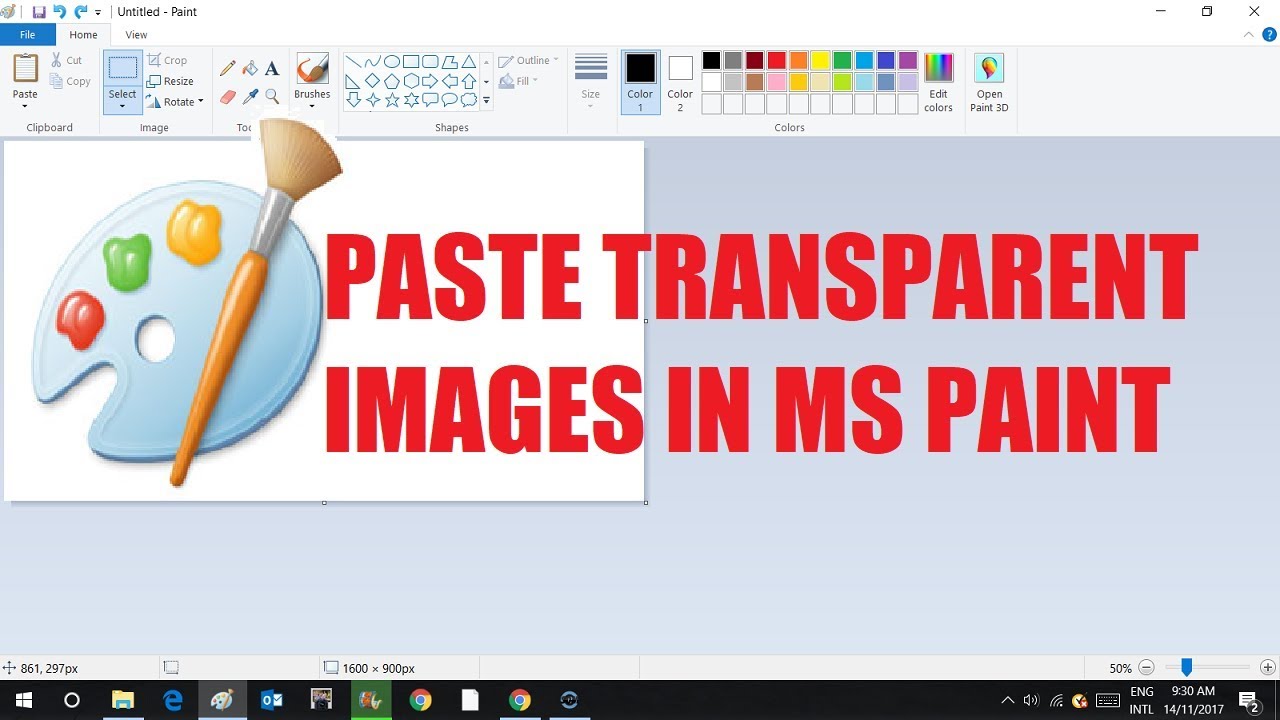Open the File menu
The height and width of the screenshot is (720, 1280).
click(x=27, y=35)
